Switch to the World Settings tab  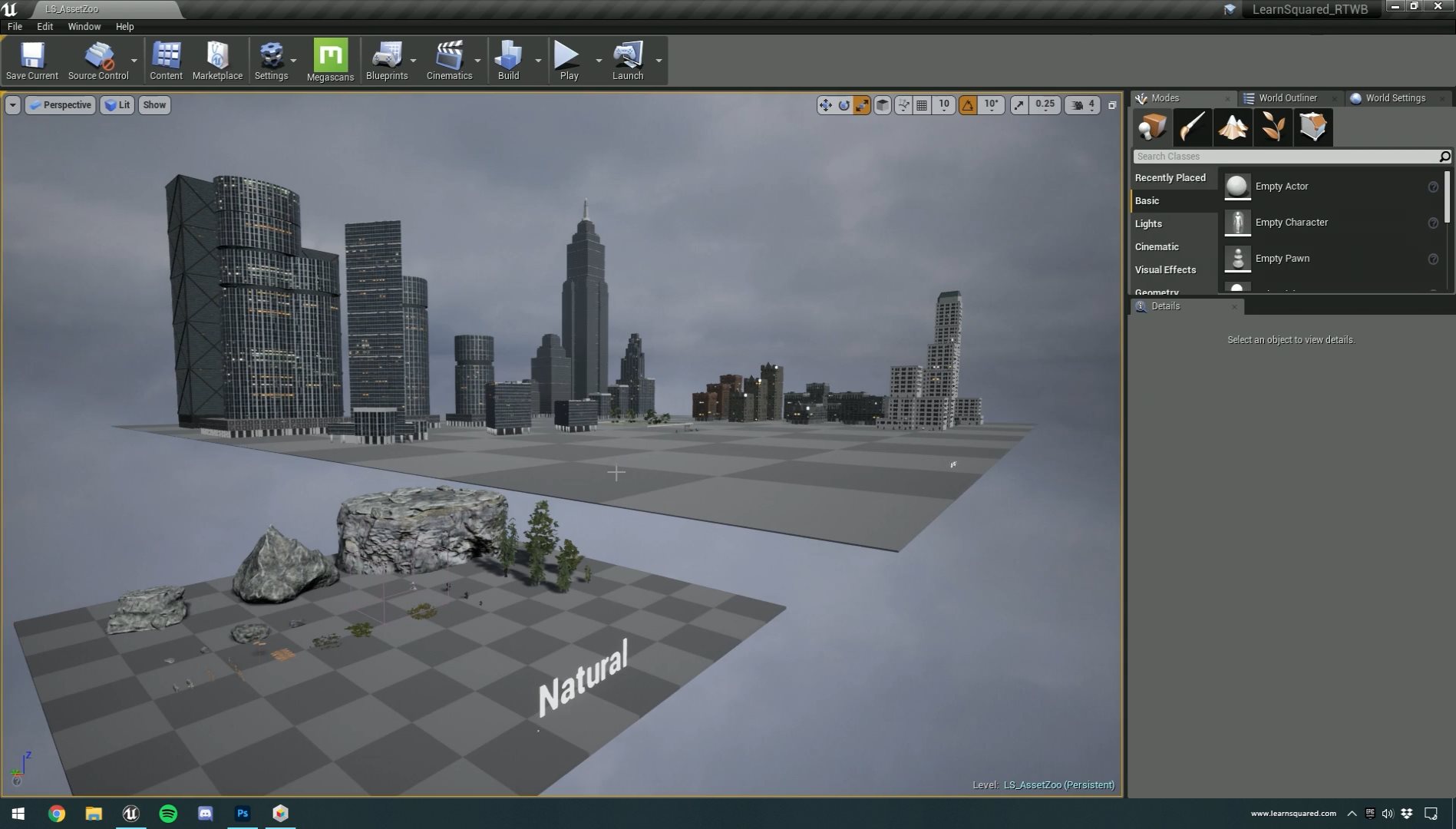pyautogui.click(x=1395, y=98)
